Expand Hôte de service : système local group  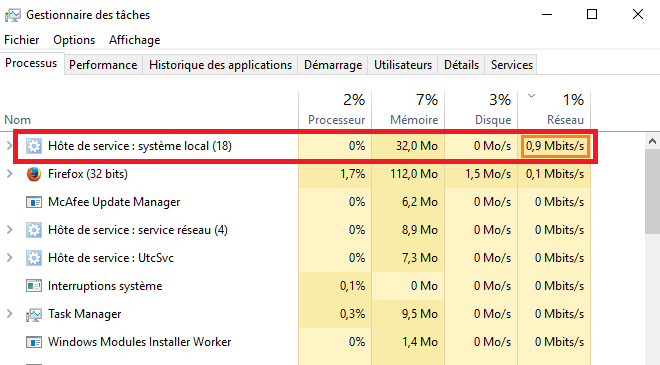pos(9,146)
